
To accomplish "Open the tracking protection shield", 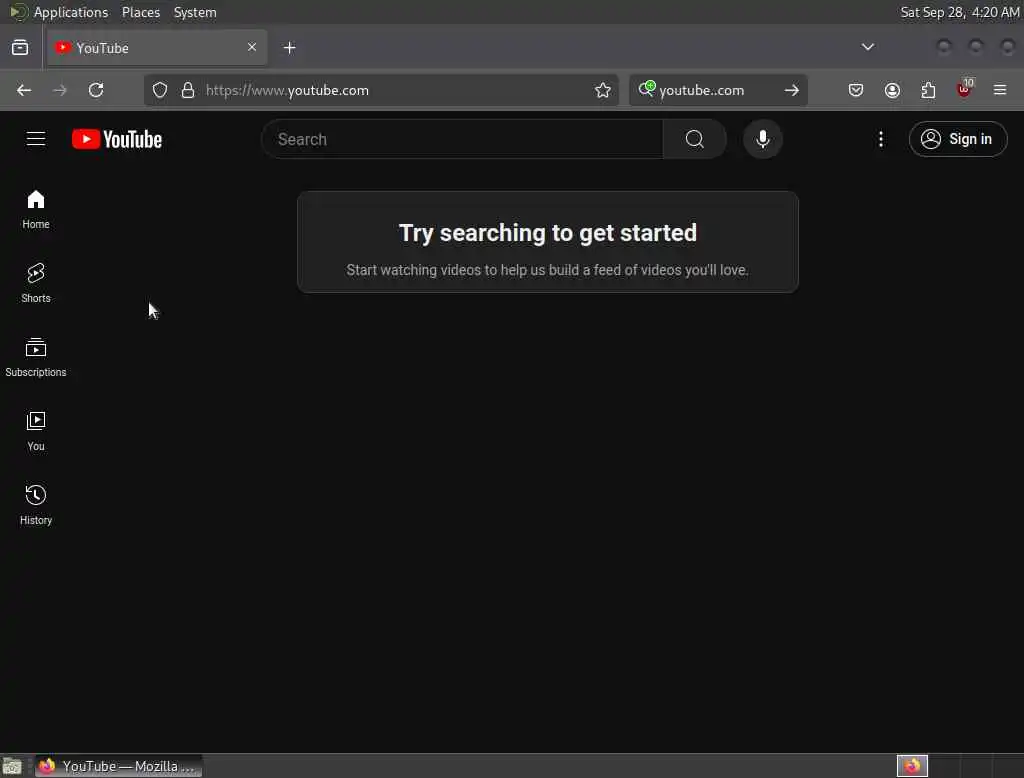I will [160, 90].
